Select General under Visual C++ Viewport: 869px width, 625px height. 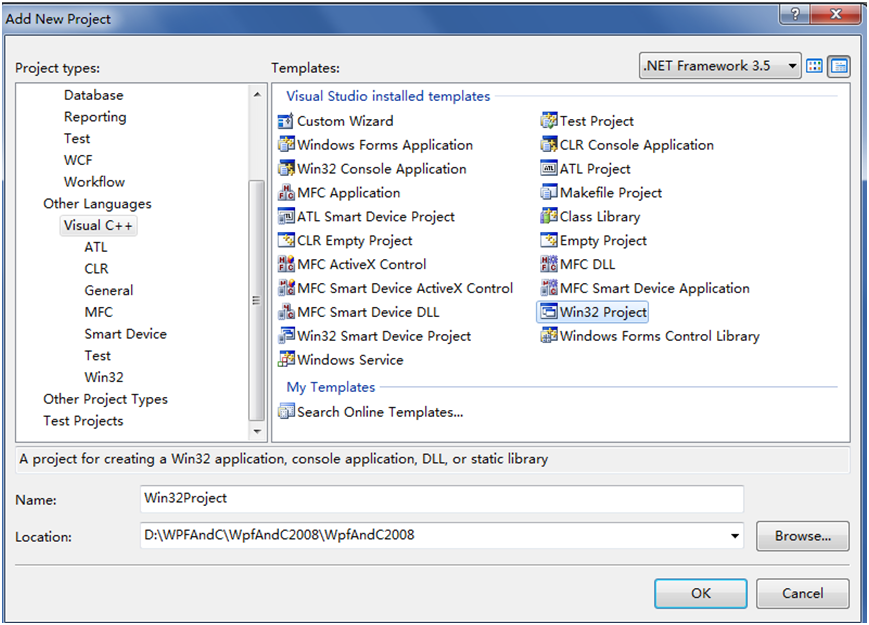[x=109, y=290]
